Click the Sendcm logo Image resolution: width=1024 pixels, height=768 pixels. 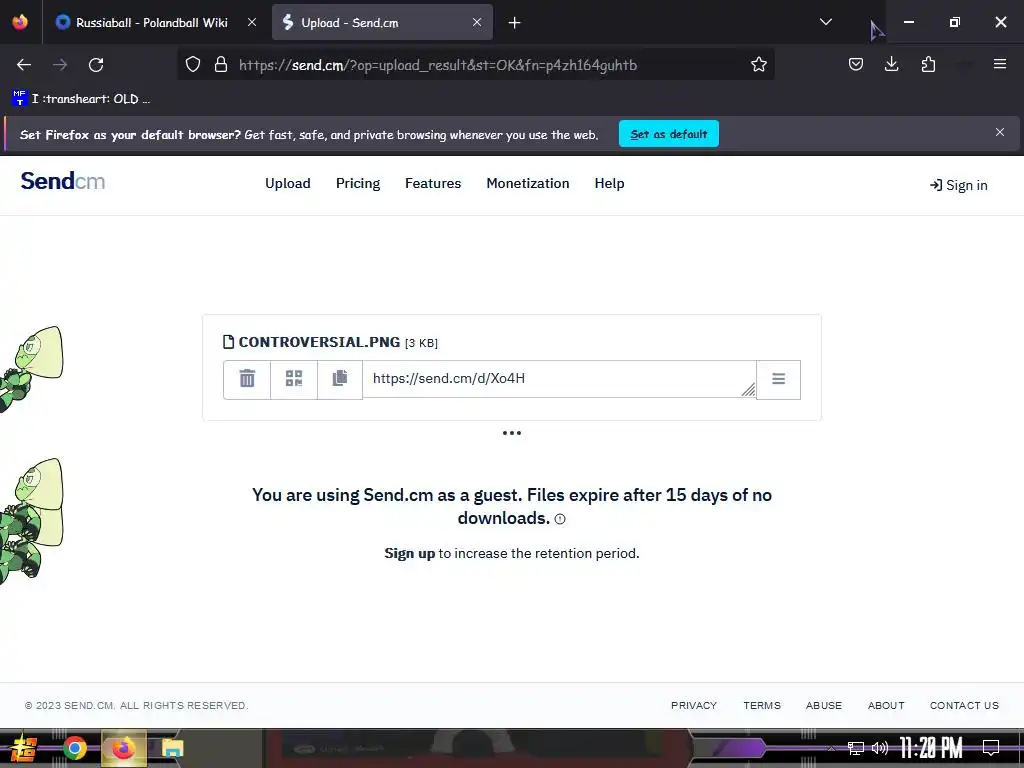[63, 181]
